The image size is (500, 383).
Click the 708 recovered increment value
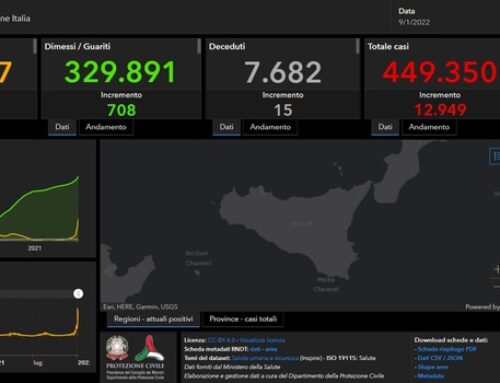point(122,110)
